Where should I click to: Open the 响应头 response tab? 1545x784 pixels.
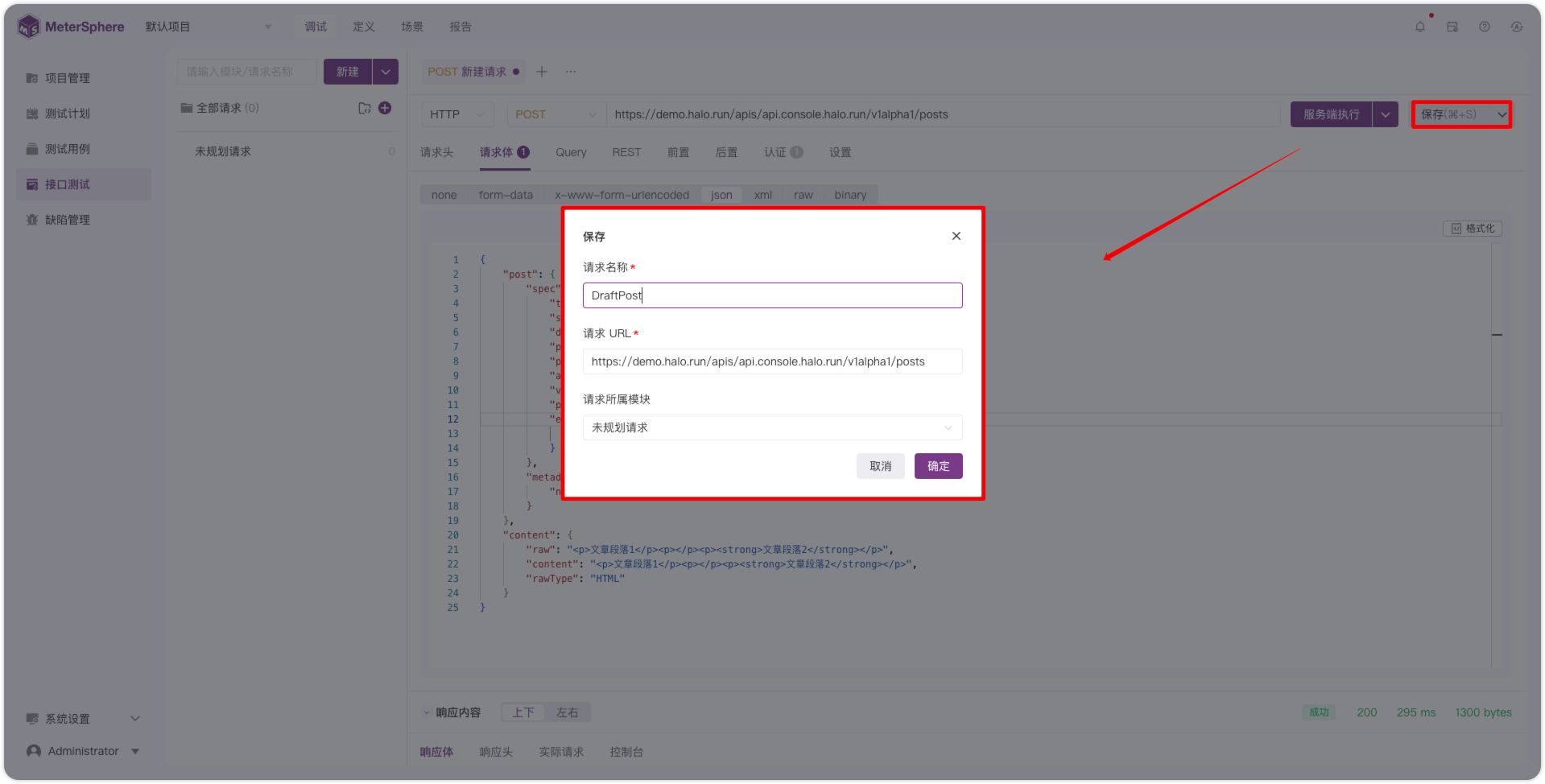click(496, 752)
